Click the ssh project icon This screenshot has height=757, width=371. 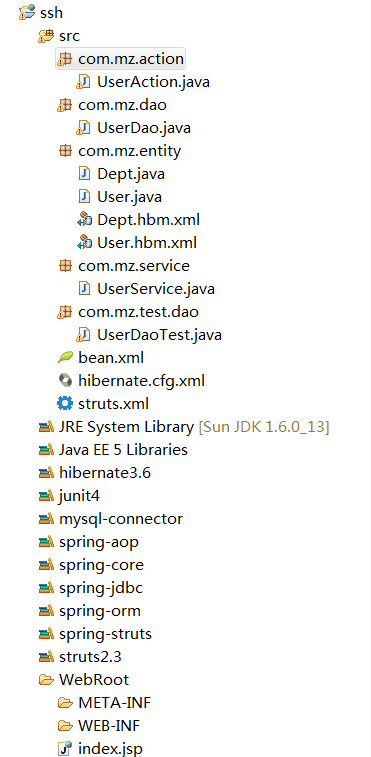27,12
